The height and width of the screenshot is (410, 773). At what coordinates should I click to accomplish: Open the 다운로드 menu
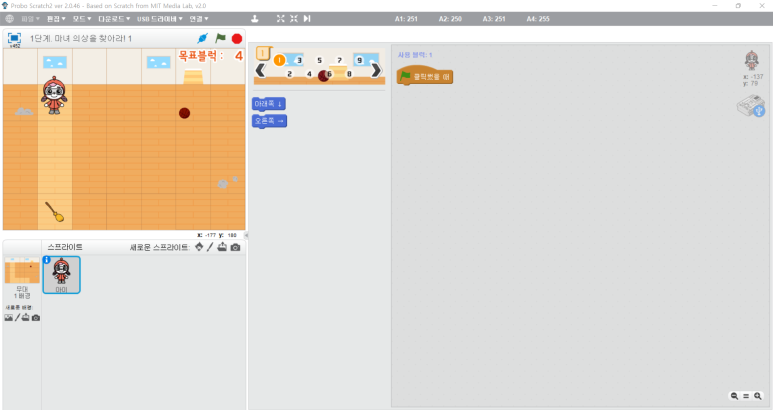(114, 19)
